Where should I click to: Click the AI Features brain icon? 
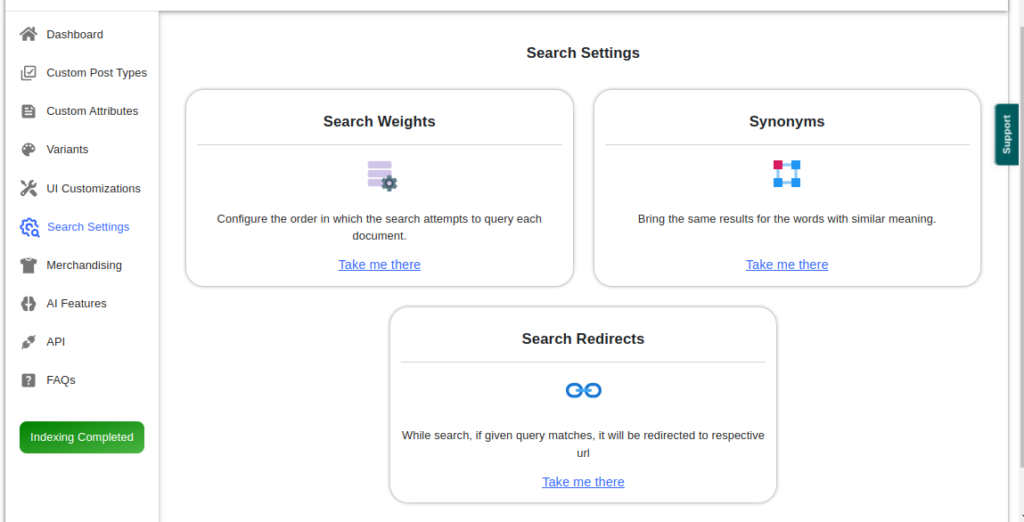[x=28, y=303]
